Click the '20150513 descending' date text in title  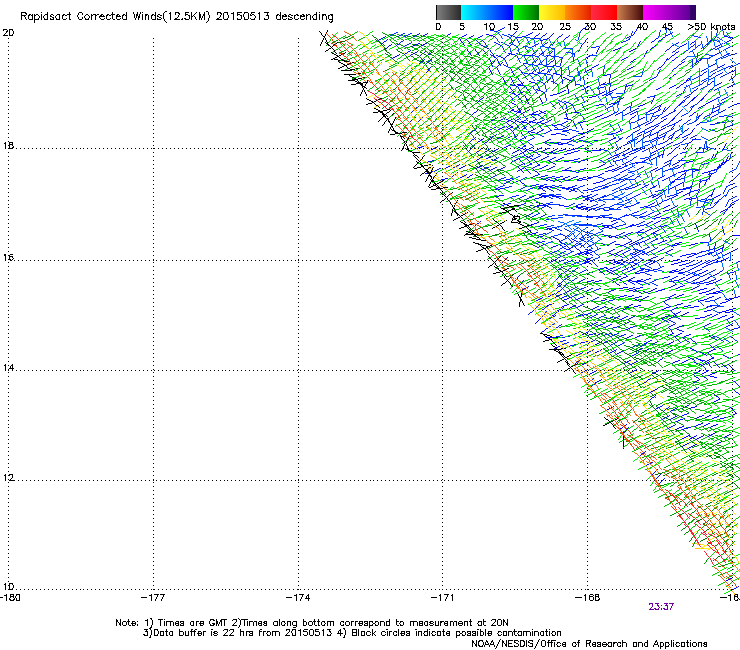(x=274, y=17)
